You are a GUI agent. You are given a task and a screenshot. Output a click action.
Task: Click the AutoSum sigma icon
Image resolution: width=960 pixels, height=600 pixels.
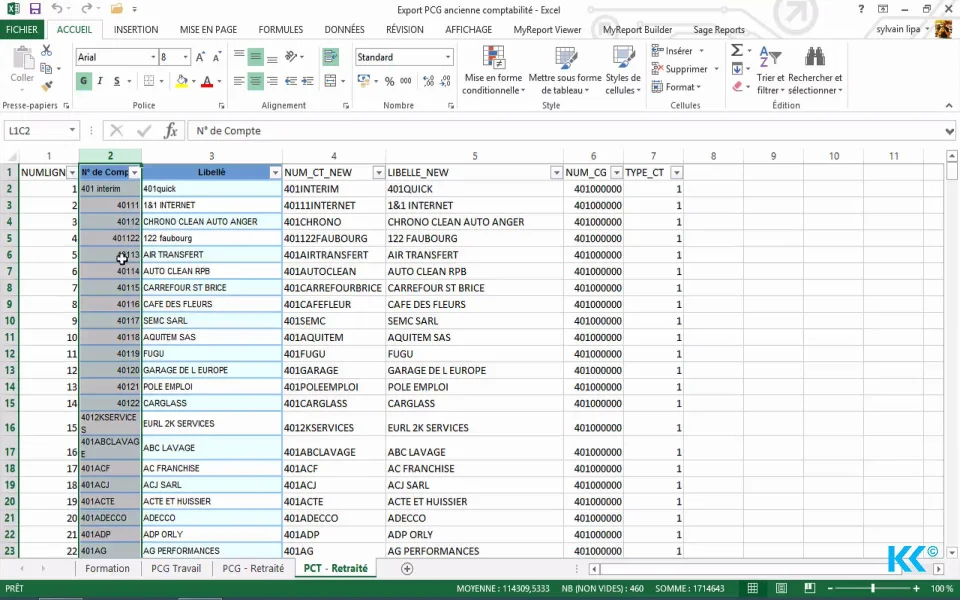pos(737,51)
